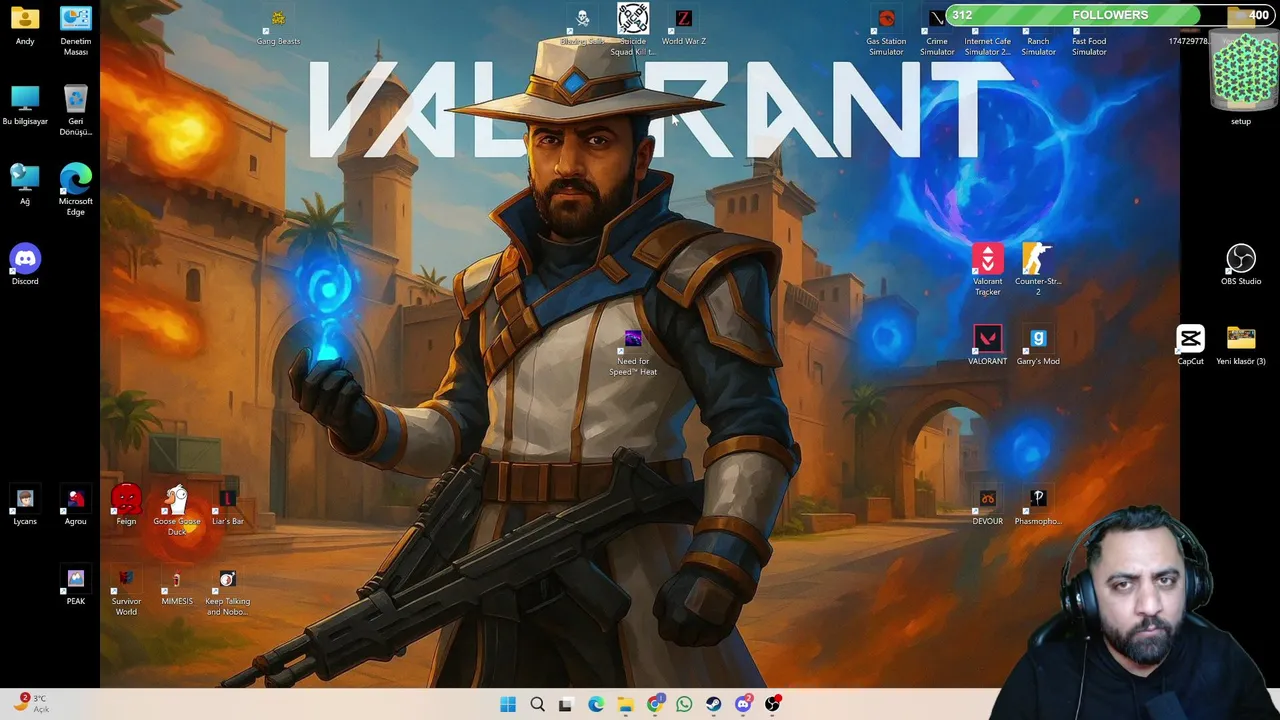Select the Keep Talking and Nobody shortcut

(x=227, y=592)
